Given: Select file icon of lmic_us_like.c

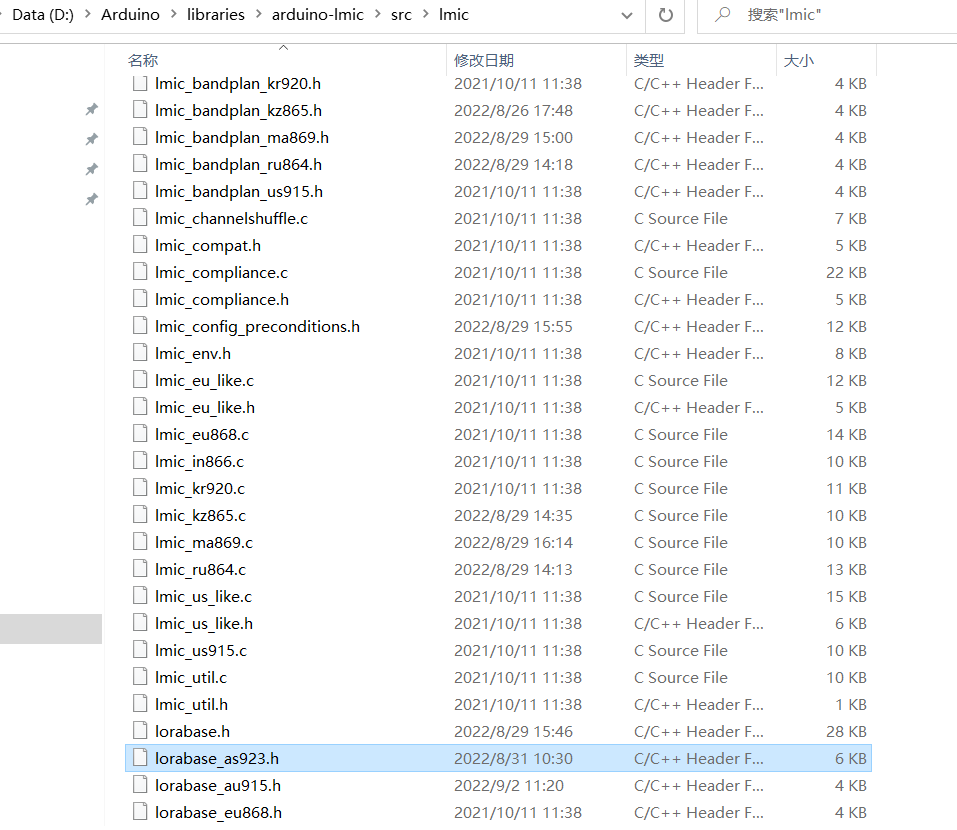Looking at the screenshot, I should tap(140, 596).
